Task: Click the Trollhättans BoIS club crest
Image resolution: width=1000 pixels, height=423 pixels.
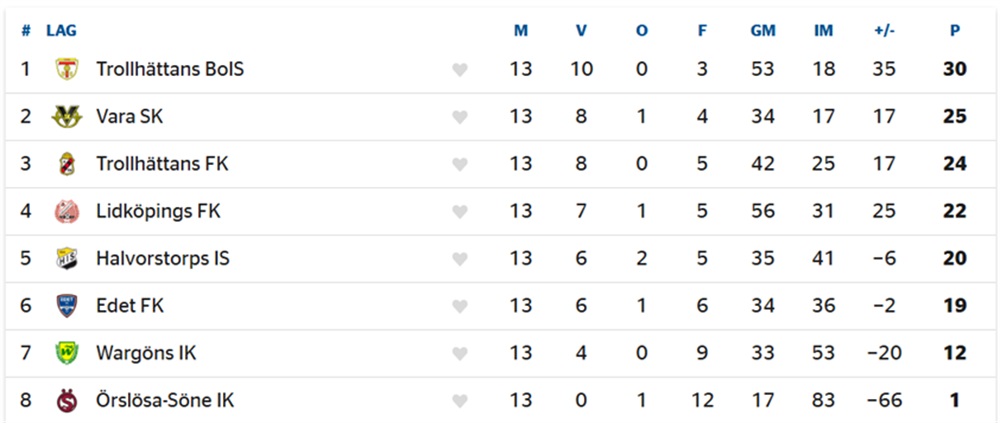Action: click(66, 69)
